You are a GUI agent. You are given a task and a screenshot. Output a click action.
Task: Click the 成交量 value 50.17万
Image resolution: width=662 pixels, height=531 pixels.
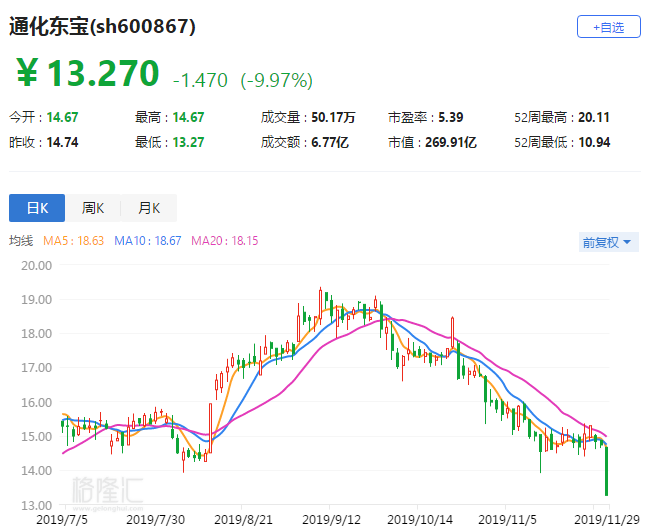coord(334,117)
